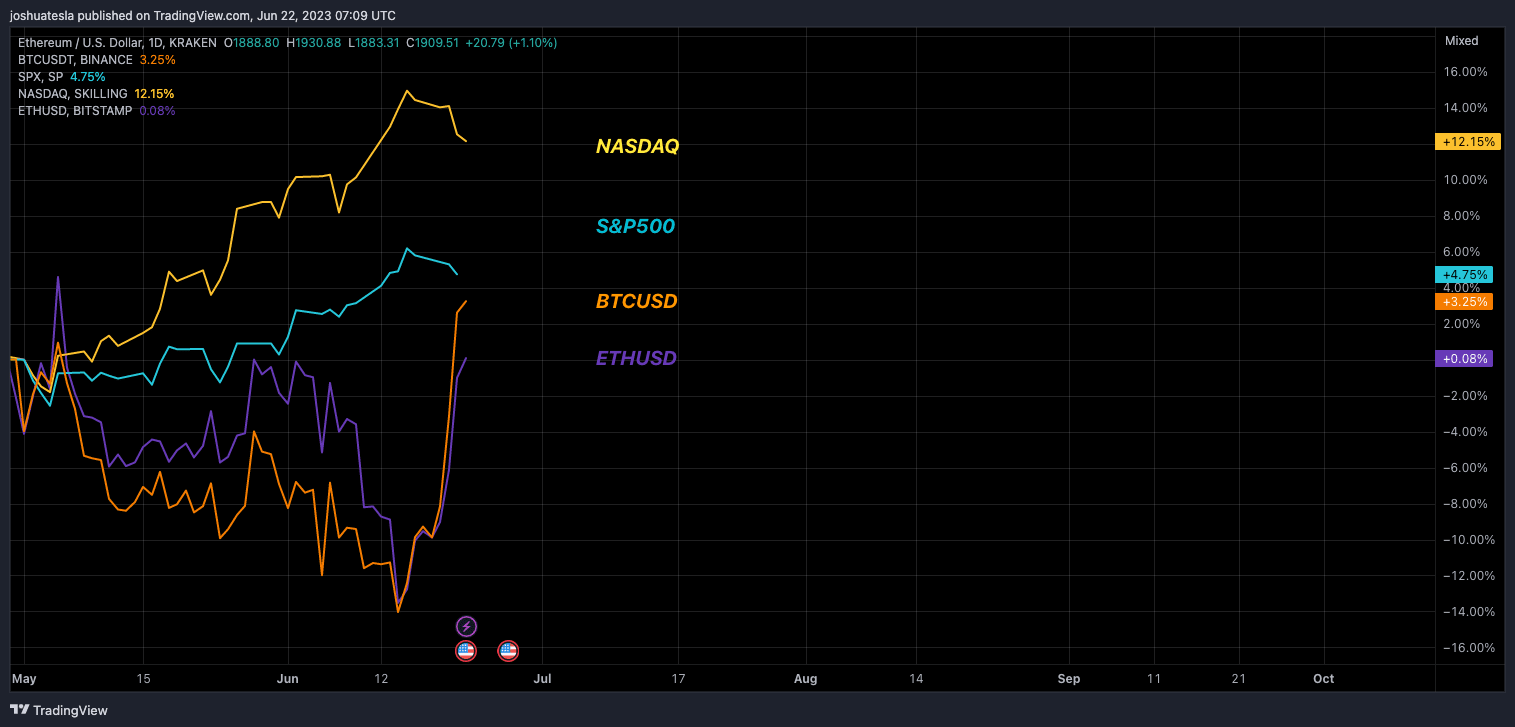Click the first US flag event marker
Viewport: 1515px width, 727px height.
[466, 651]
